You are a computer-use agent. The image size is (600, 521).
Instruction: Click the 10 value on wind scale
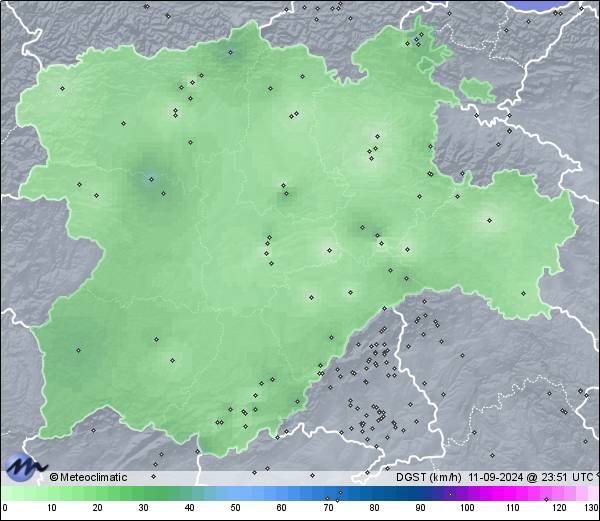tap(52, 508)
